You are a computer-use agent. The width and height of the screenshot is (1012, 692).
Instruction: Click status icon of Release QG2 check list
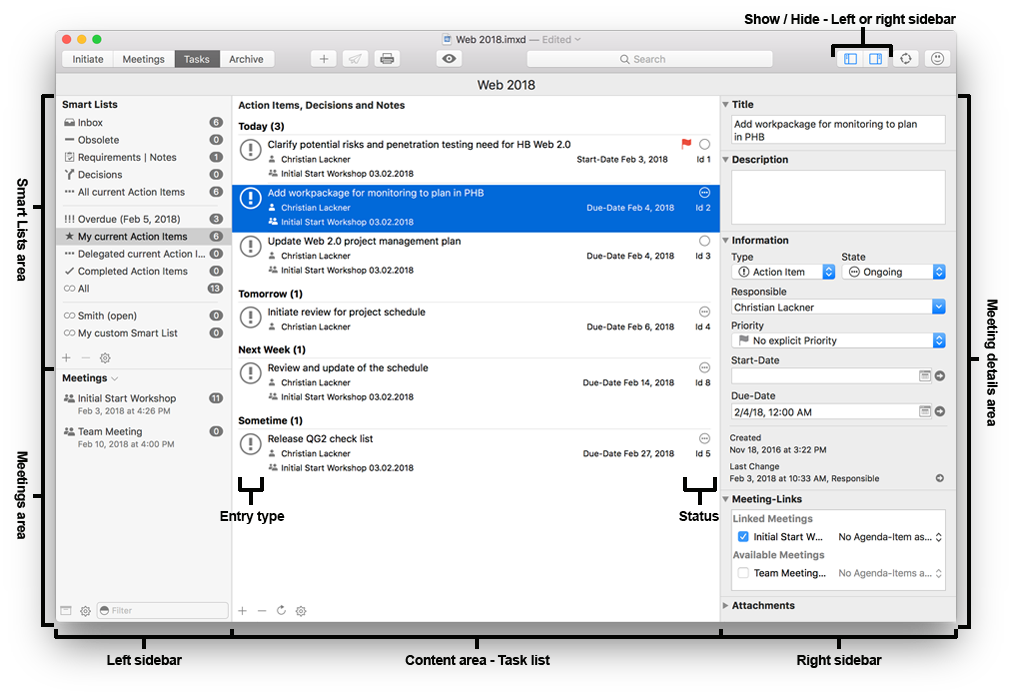coord(704,438)
